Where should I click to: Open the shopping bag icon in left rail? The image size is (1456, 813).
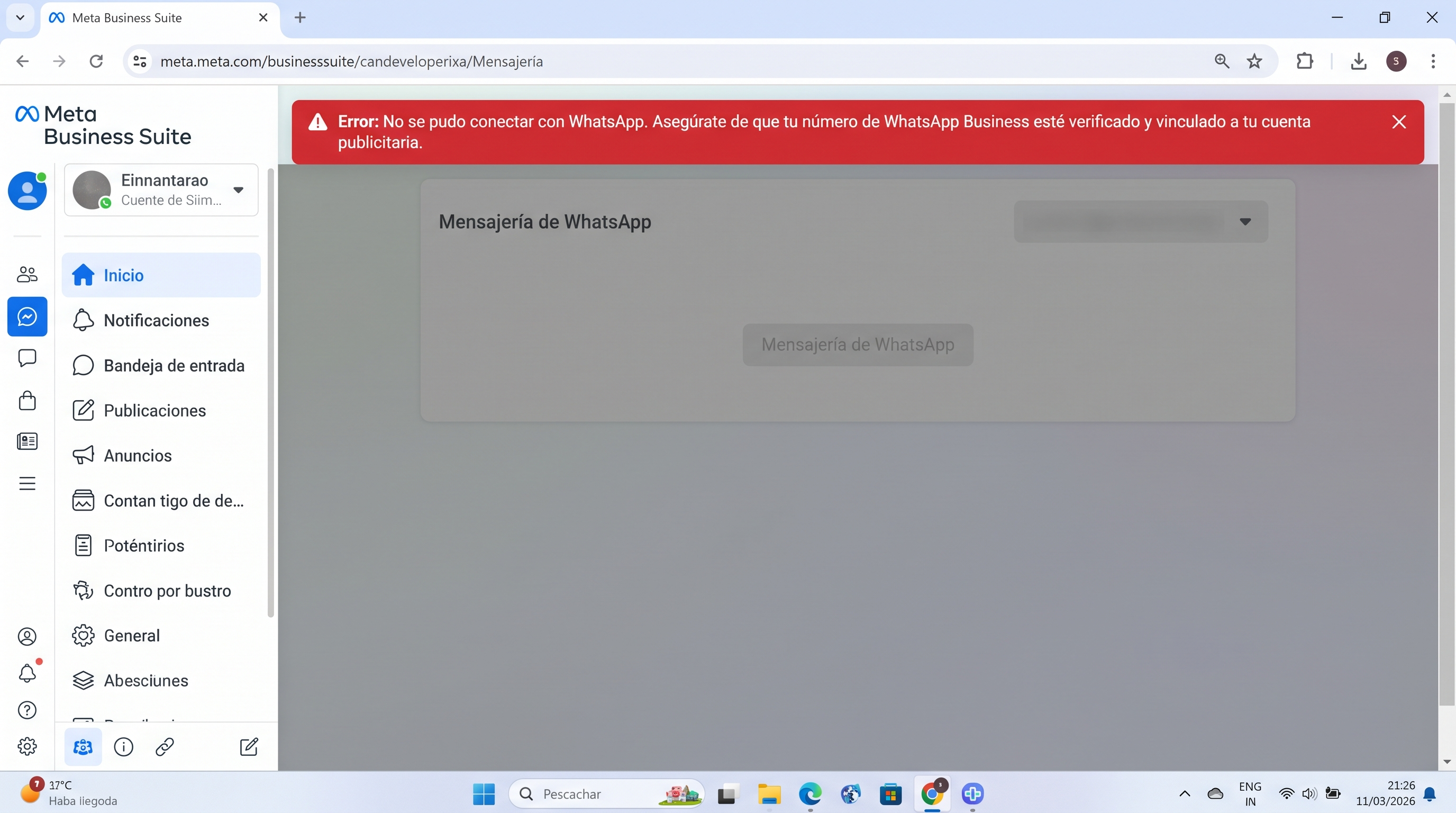coord(27,400)
